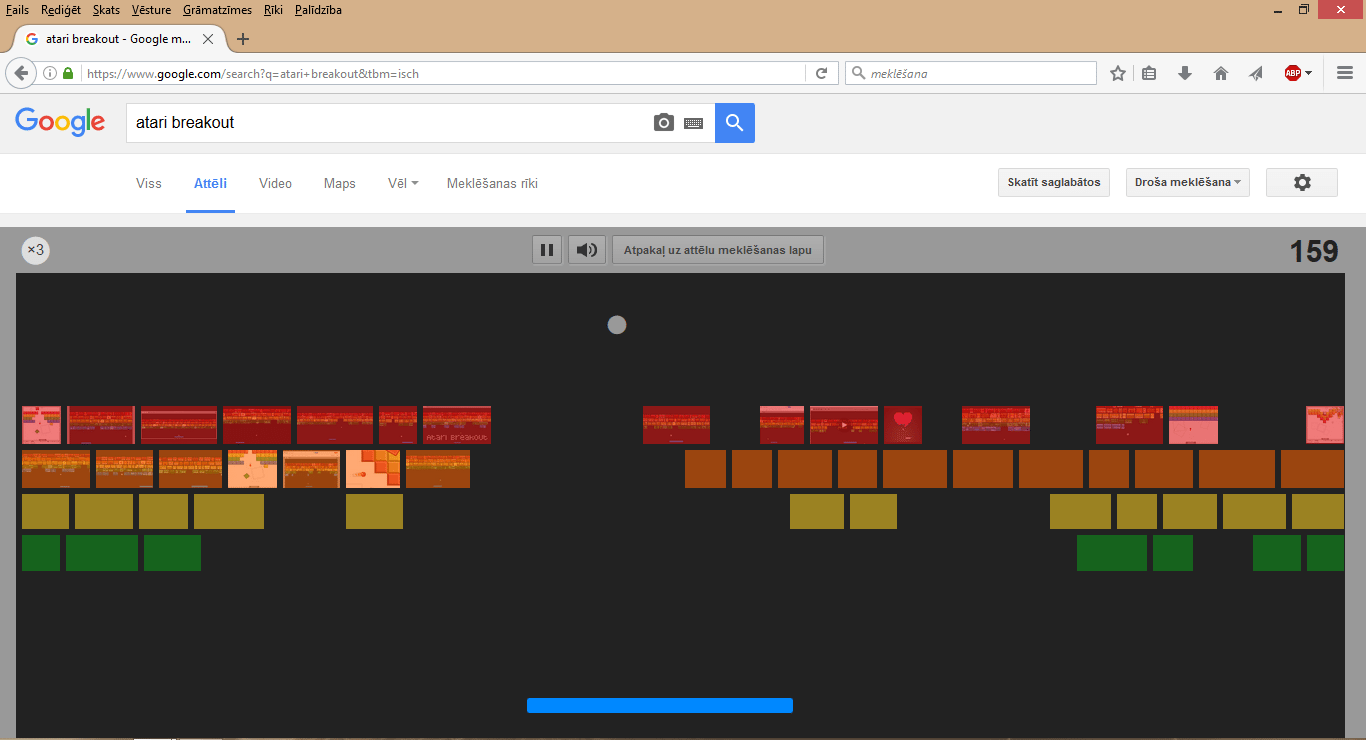Bookmark this page with star icon

click(x=1118, y=73)
